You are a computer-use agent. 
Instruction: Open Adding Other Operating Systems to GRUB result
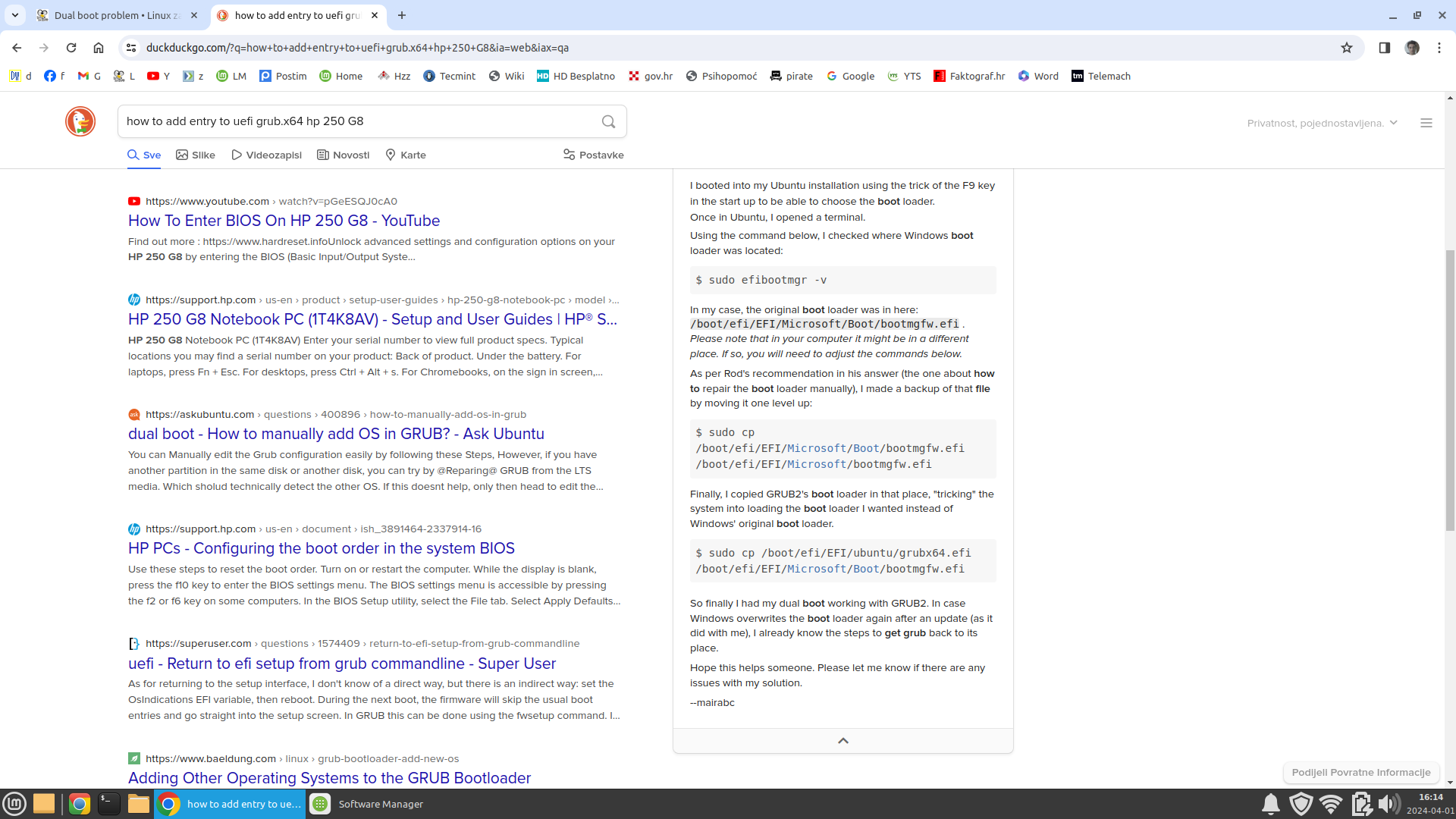pos(329,778)
